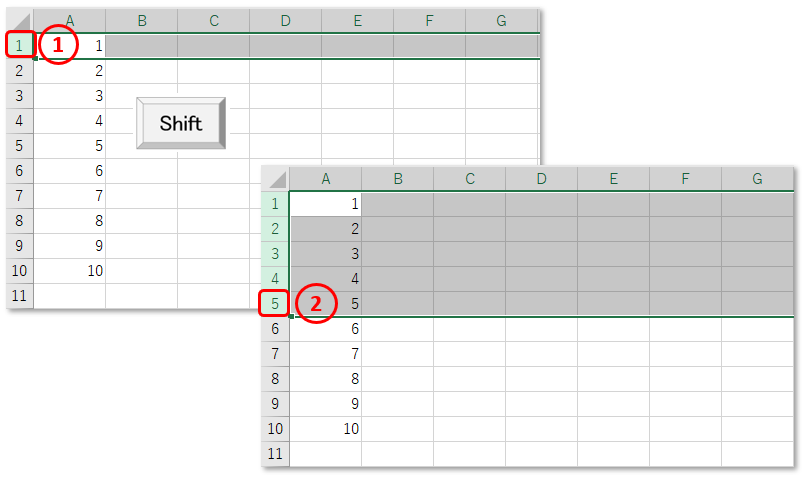Click Select All corner triangle in upper sheet
This screenshot has width=804, height=479.
click(20, 21)
